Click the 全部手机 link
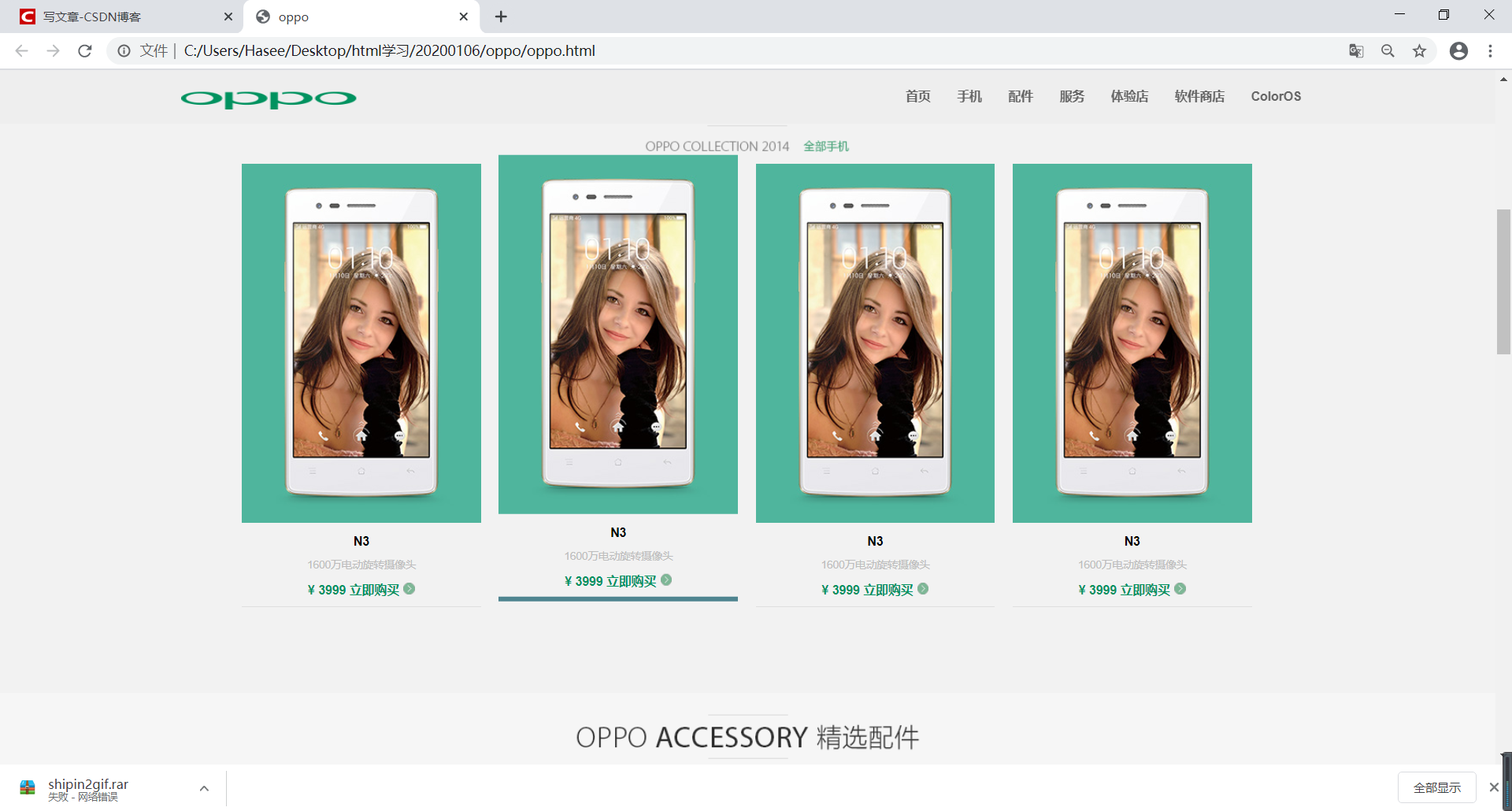This screenshot has width=1512, height=811. [x=826, y=146]
